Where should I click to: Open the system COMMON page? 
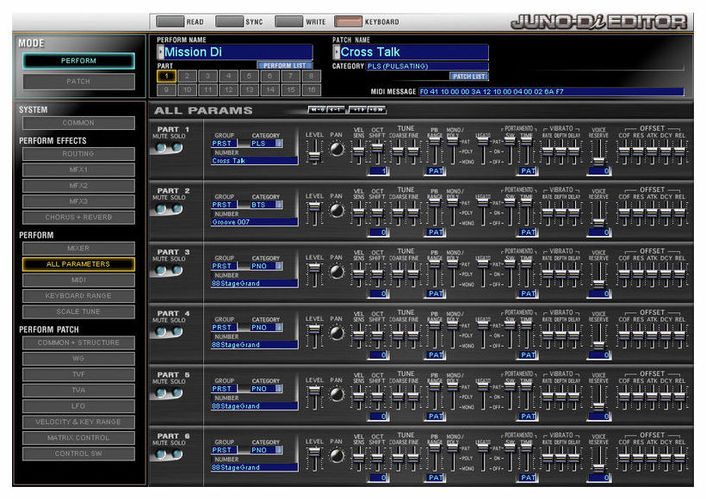(x=78, y=122)
